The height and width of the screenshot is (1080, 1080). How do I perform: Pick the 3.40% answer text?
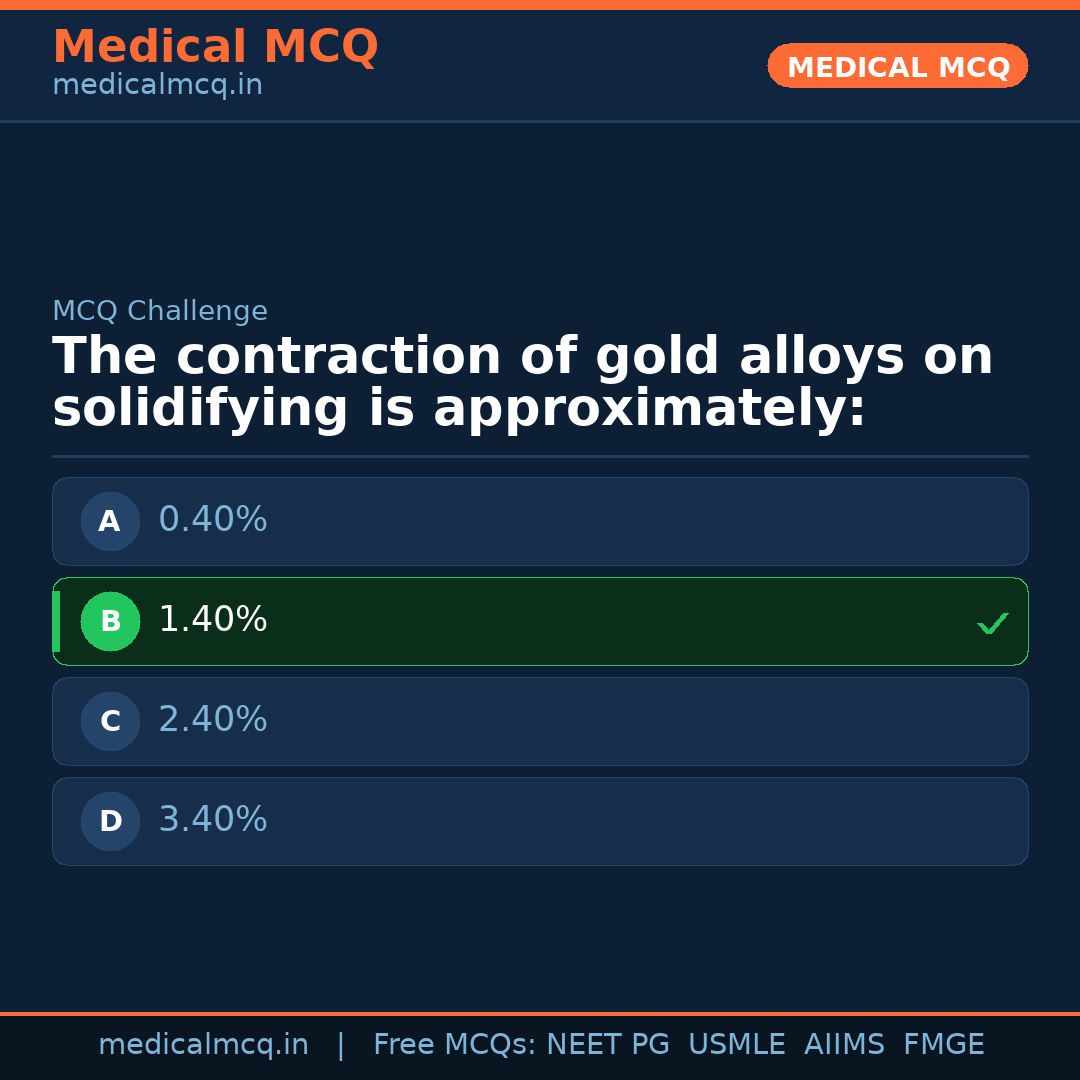click(x=213, y=820)
